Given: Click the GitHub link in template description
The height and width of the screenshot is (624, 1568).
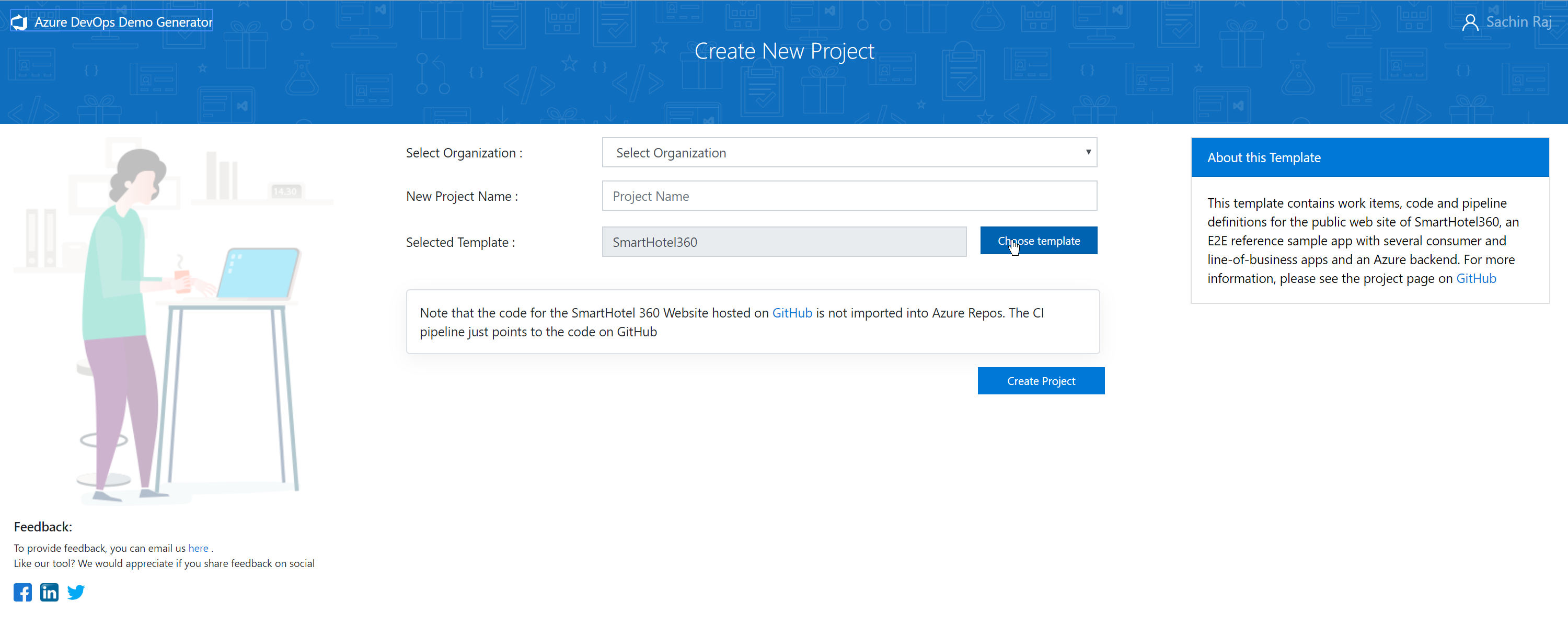Looking at the screenshot, I should click(x=1477, y=278).
